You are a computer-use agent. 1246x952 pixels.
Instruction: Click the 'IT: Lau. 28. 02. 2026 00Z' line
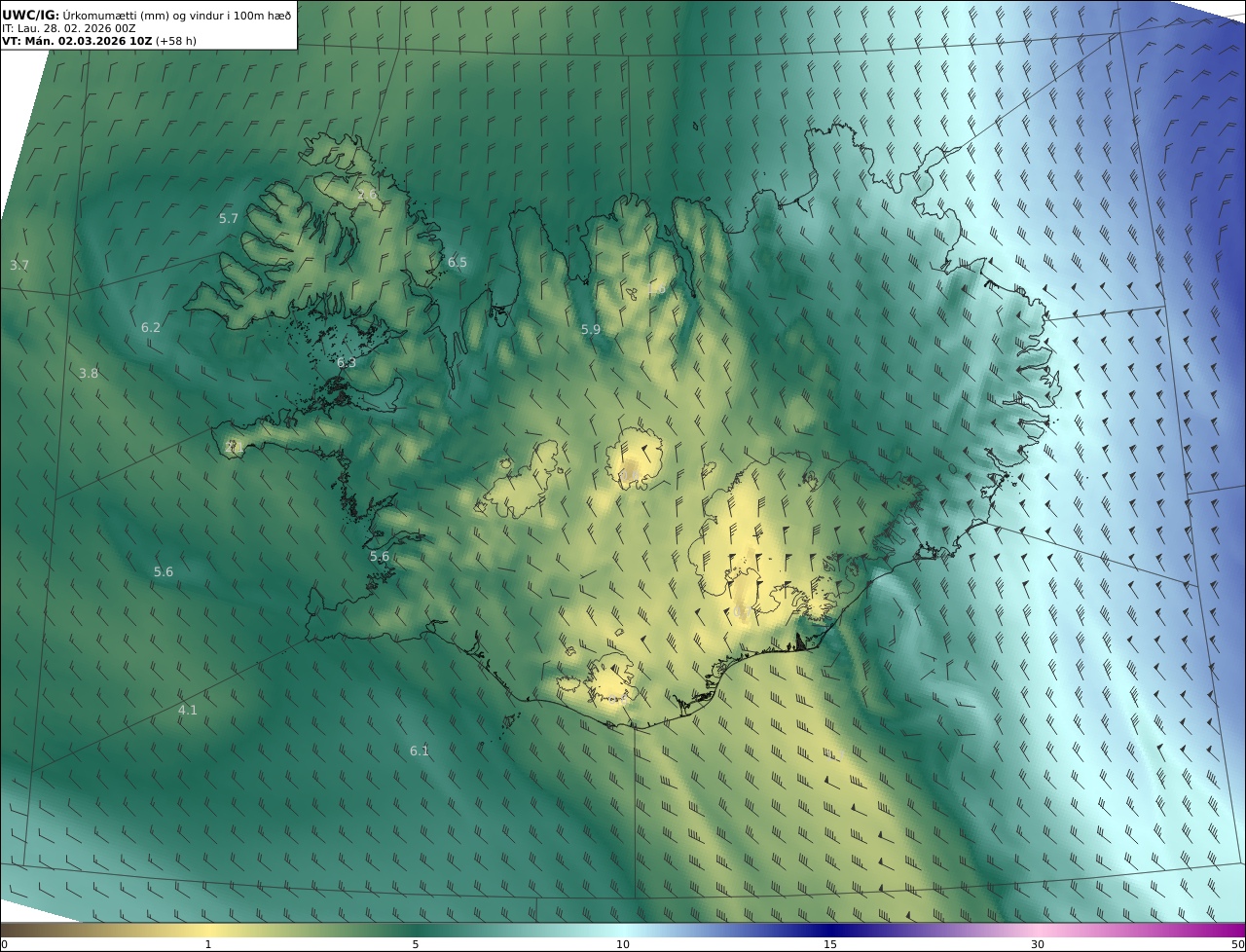coord(69,28)
